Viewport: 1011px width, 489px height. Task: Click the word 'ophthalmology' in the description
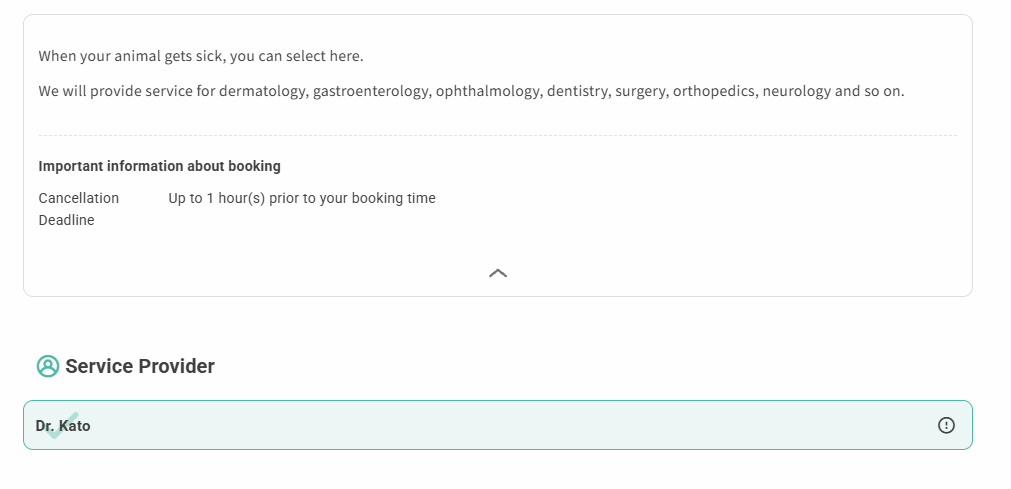(x=488, y=91)
